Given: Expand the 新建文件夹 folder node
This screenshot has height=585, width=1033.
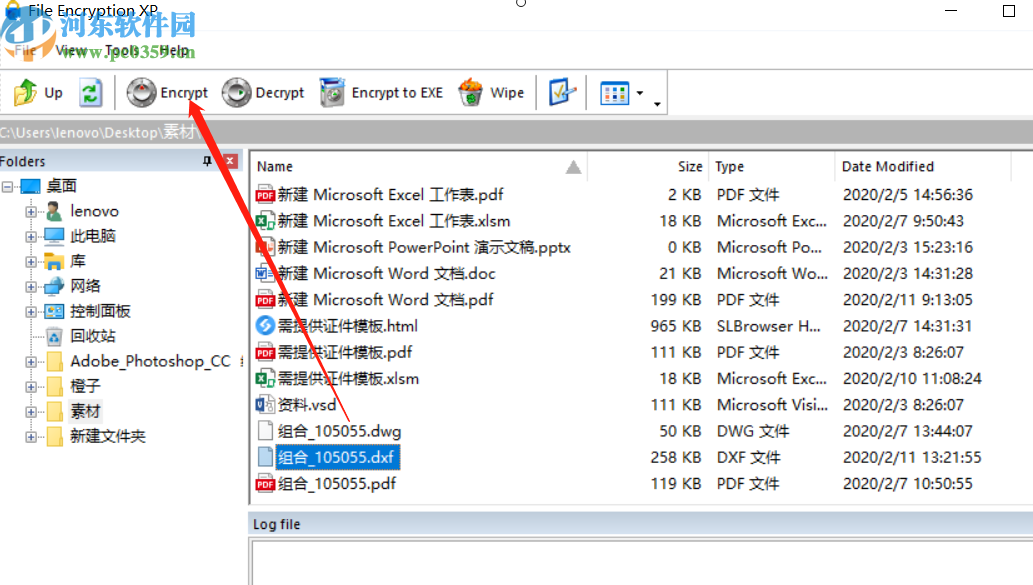Looking at the screenshot, I should [x=31, y=437].
